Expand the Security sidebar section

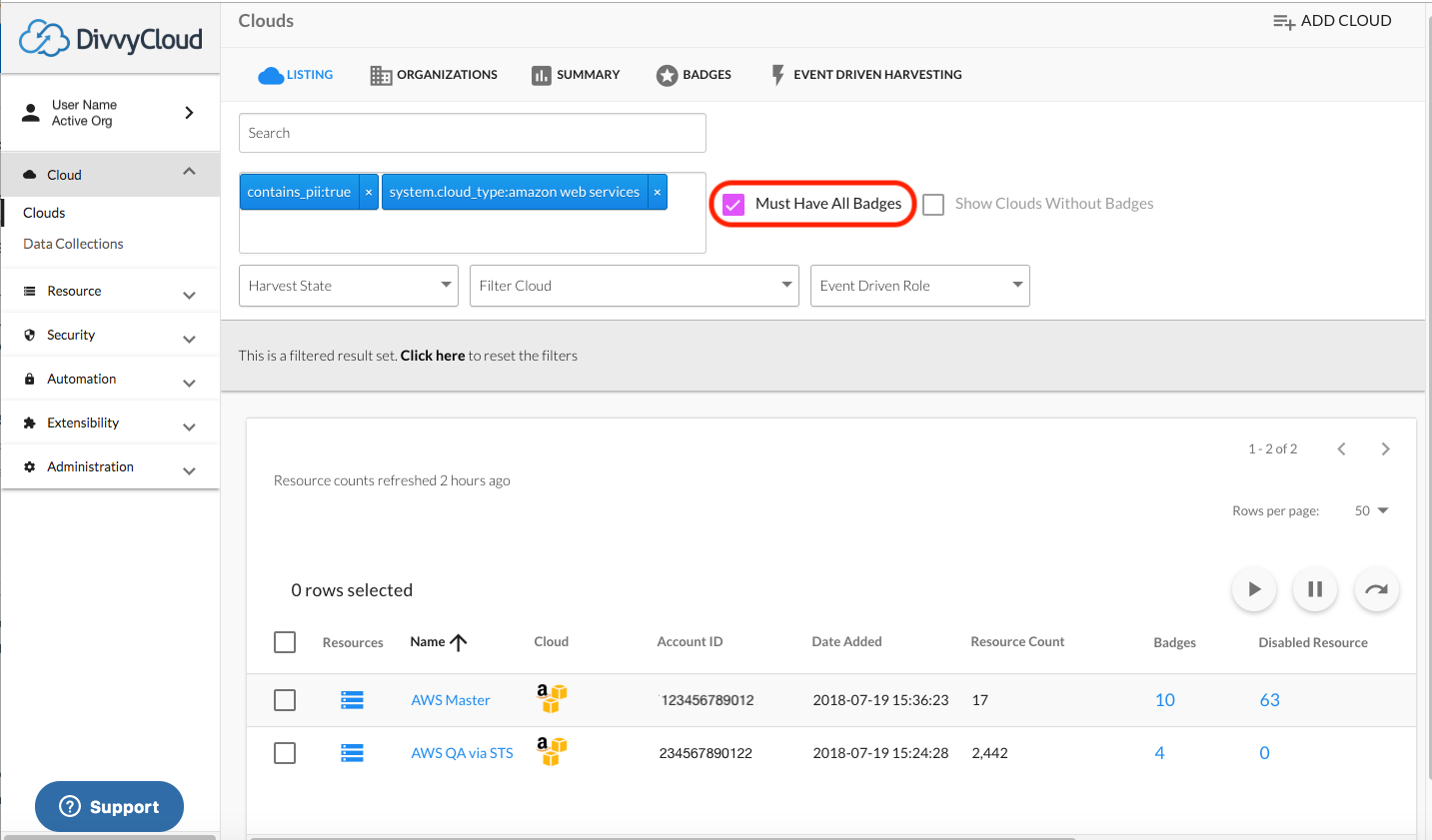click(189, 340)
